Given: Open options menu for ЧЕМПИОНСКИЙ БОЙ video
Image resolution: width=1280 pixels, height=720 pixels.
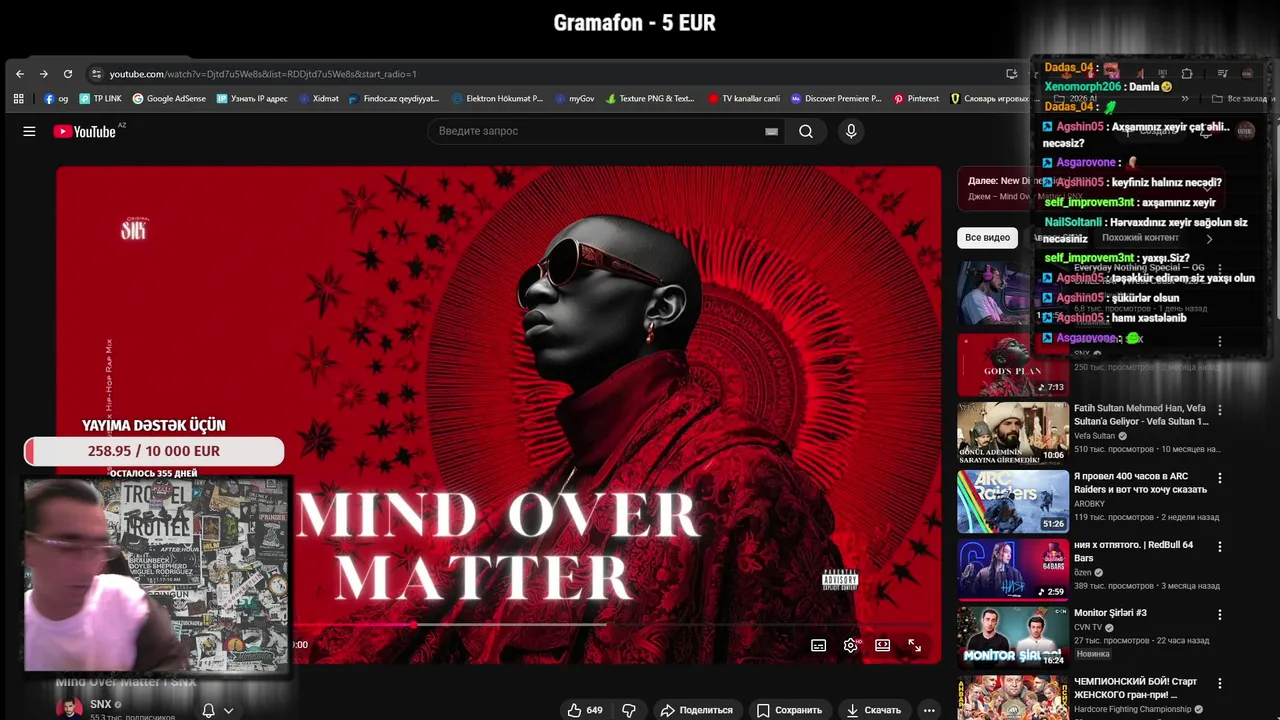Looking at the screenshot, I should tap(1219, 683).
